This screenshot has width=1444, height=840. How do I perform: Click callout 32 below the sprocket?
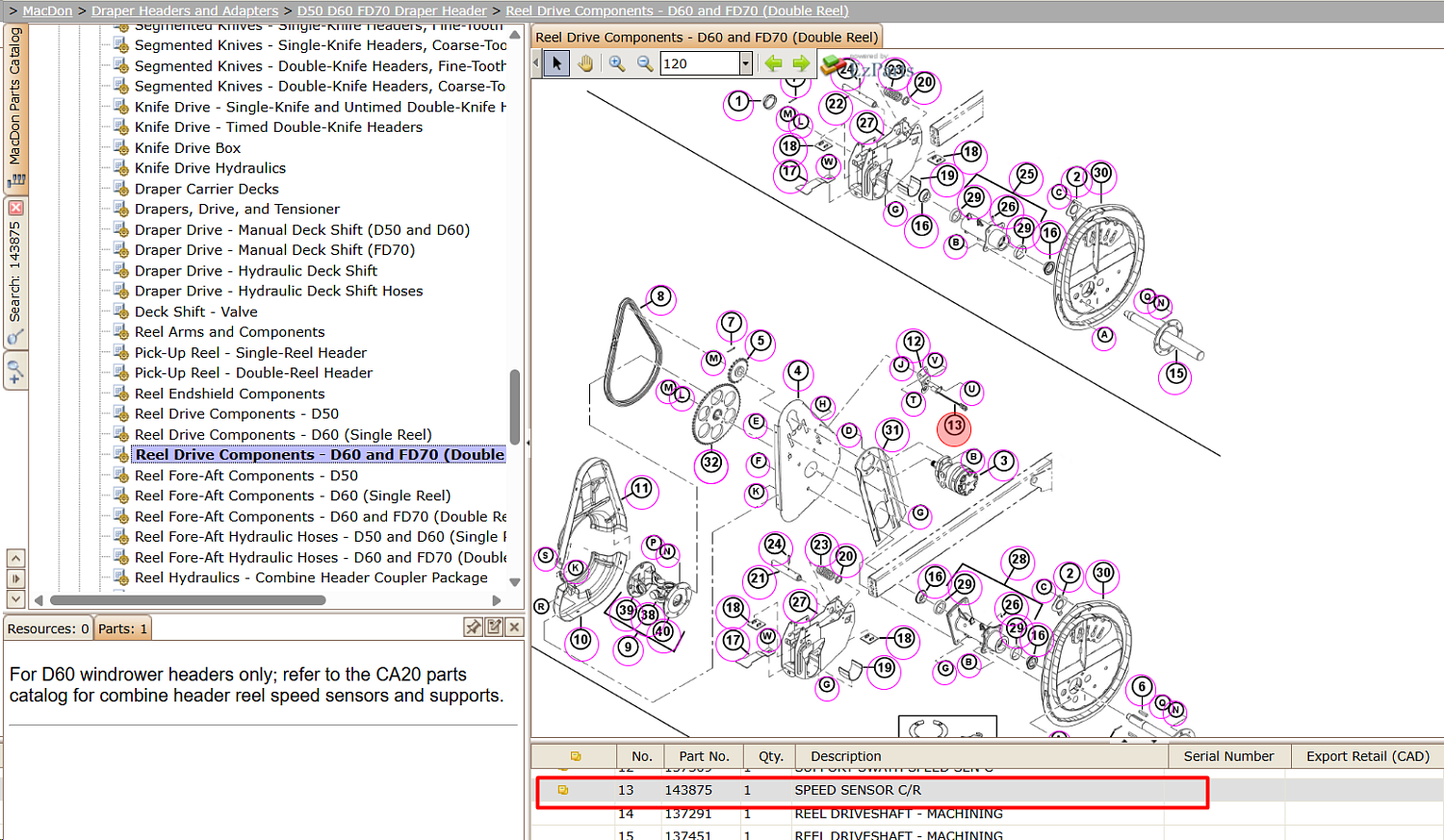[x=711, y=463]
